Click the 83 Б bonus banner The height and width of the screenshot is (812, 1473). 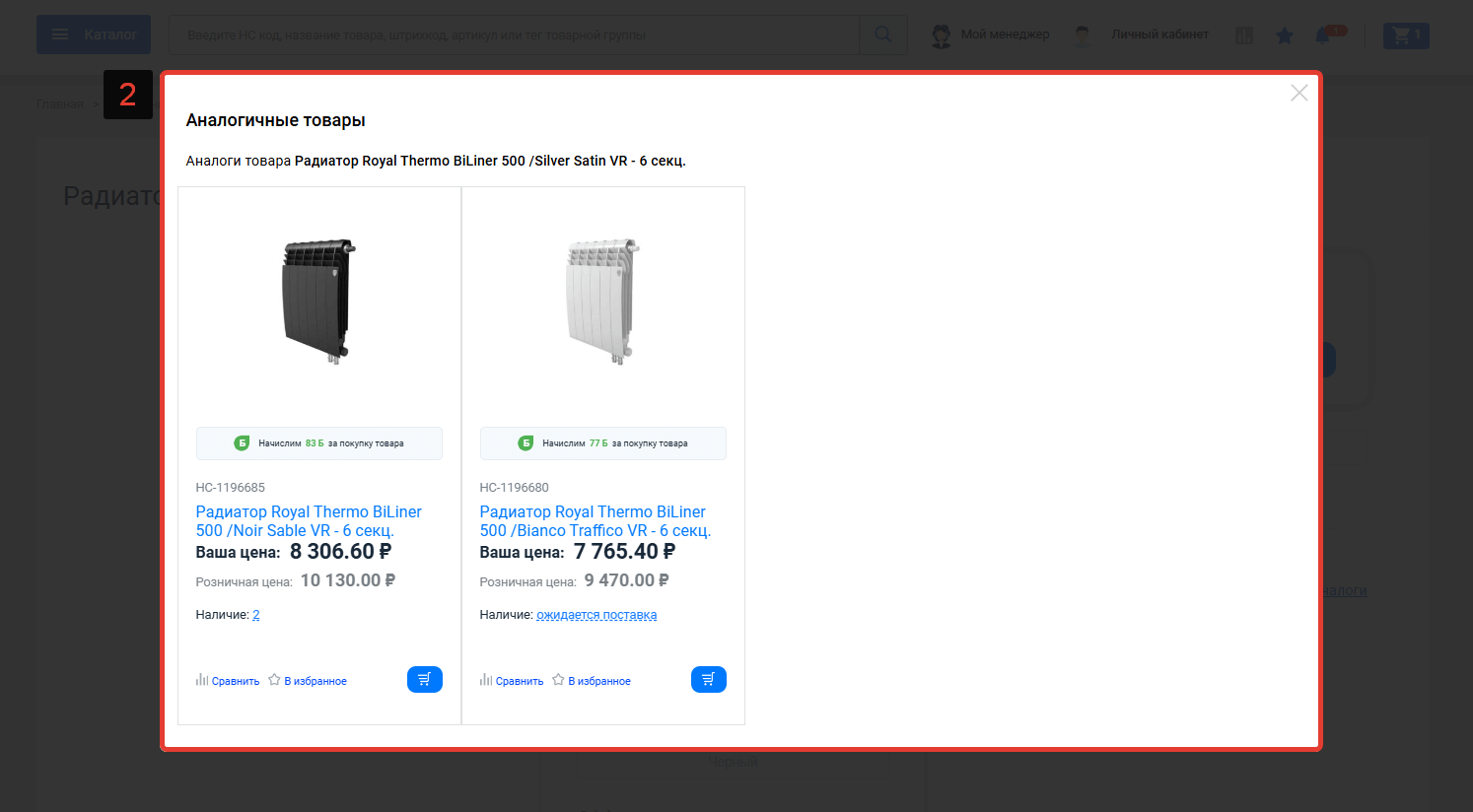tap(319, 443)
